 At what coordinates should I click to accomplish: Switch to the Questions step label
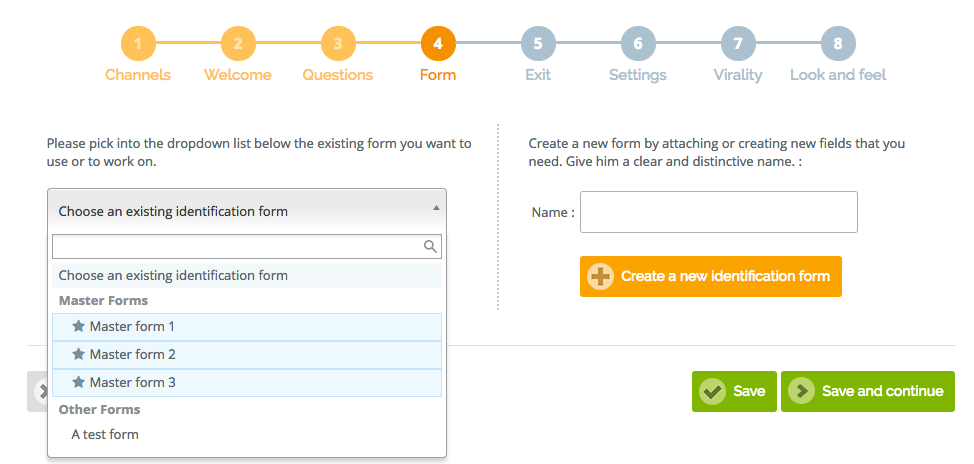point(338,75)
